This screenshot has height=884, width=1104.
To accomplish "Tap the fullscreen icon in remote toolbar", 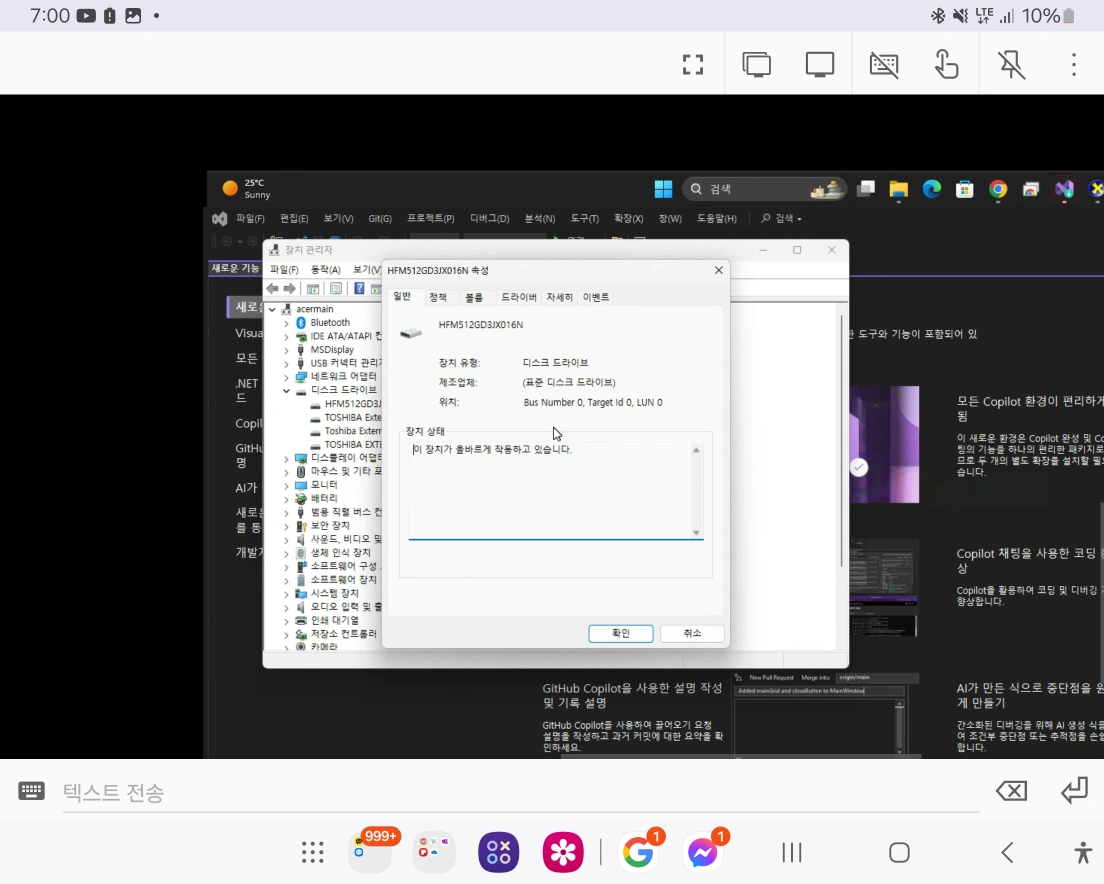I will click(693, 65).
